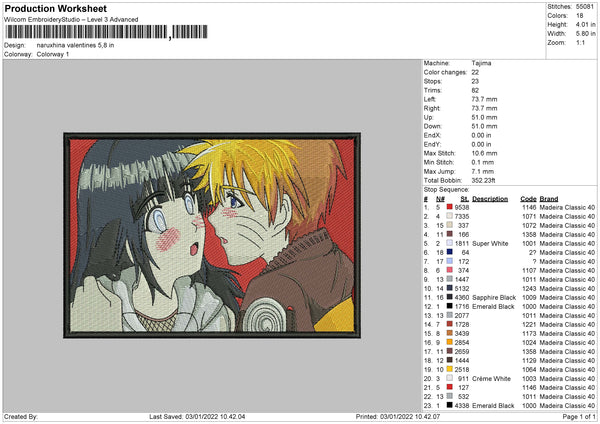Choose the pink swatch beside 374 stitches
Image resolution: width=600 pixels, height=424 pixels.
coord(450,270)
